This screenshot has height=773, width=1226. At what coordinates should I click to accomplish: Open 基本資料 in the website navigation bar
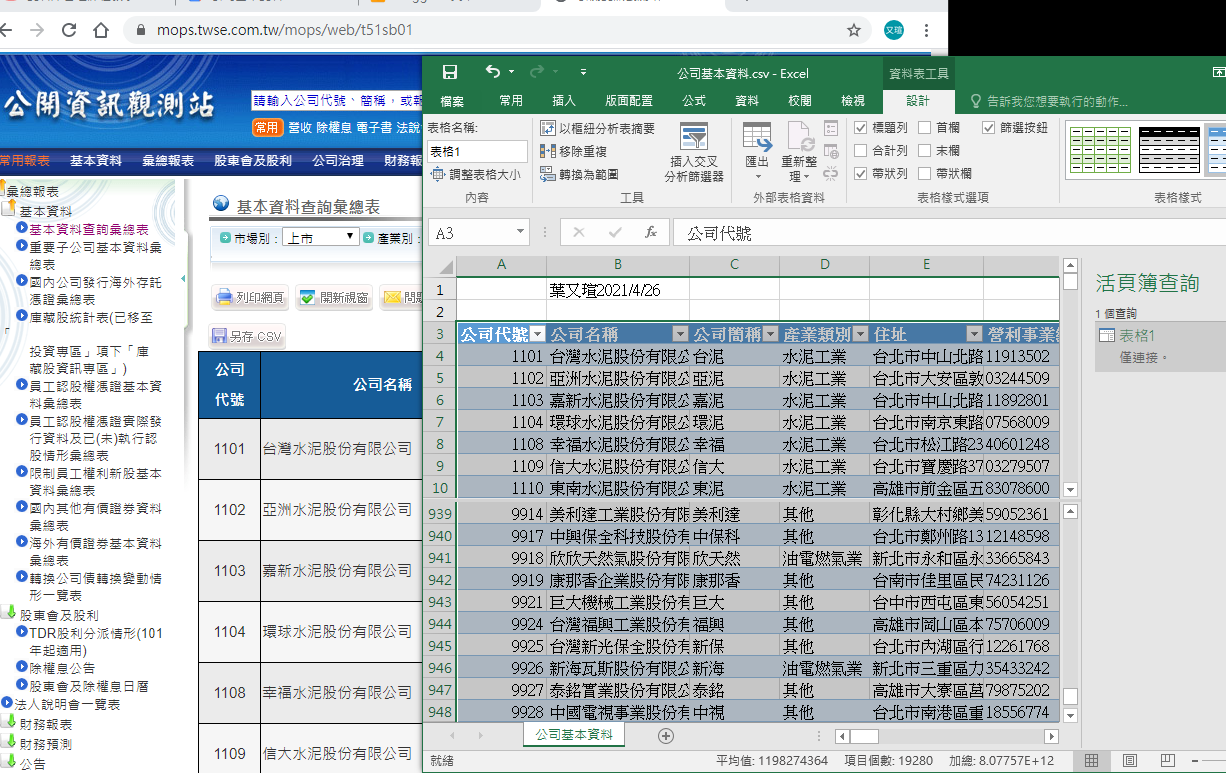(96, 160)
